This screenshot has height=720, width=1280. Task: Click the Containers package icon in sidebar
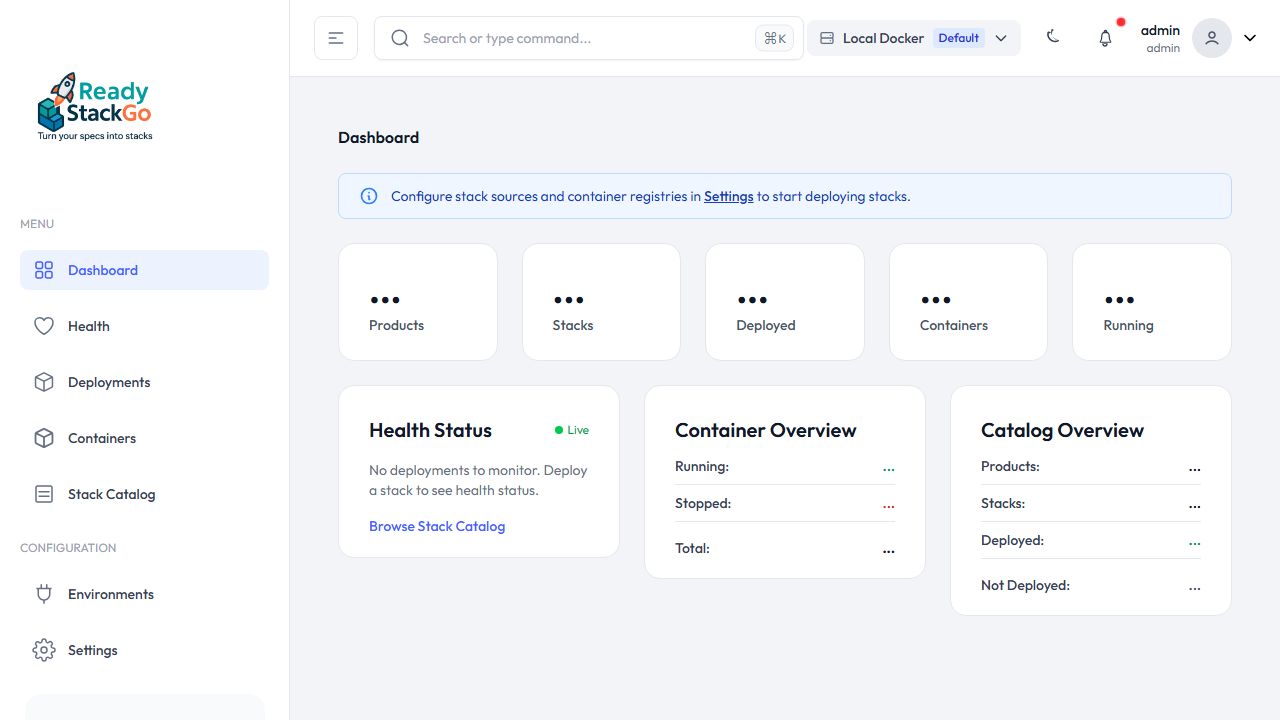[x=44, y=438]
